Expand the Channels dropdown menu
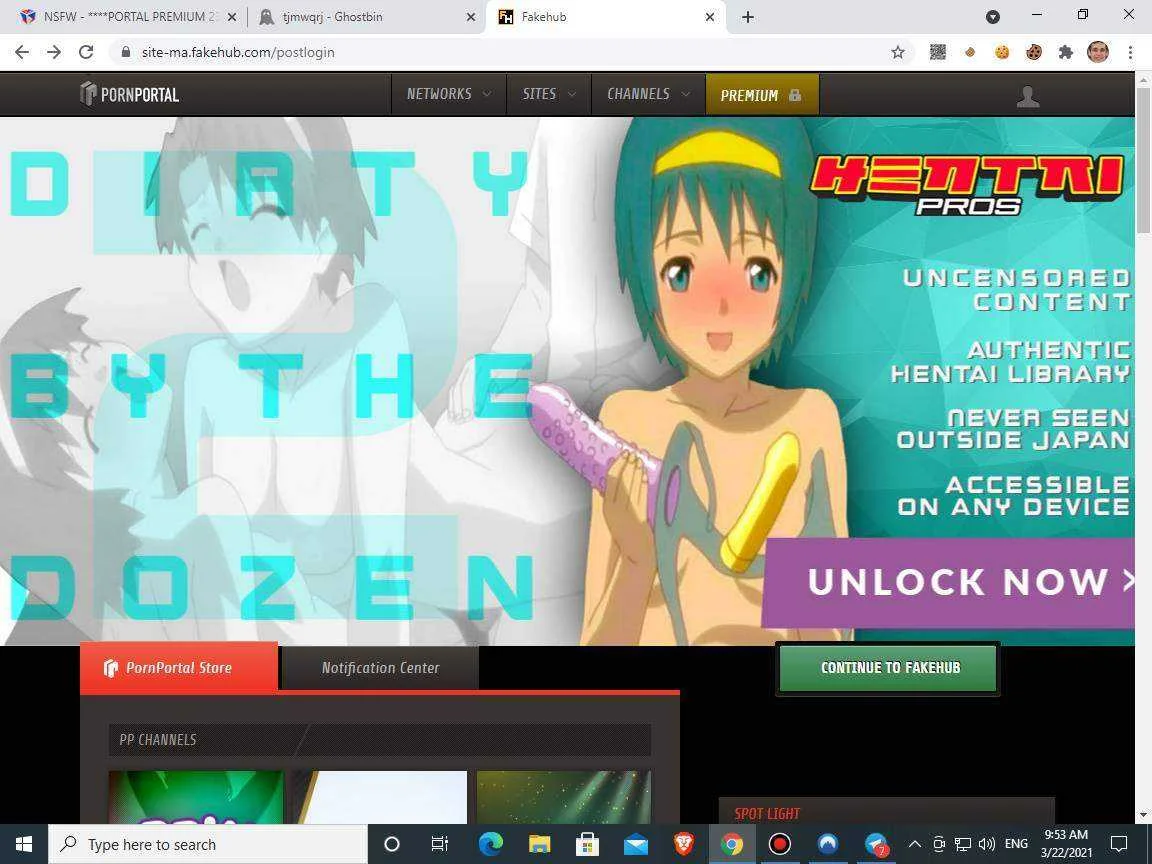This screenshot has width=1152, height=864. pyautogui.click(x=649, y=94)
